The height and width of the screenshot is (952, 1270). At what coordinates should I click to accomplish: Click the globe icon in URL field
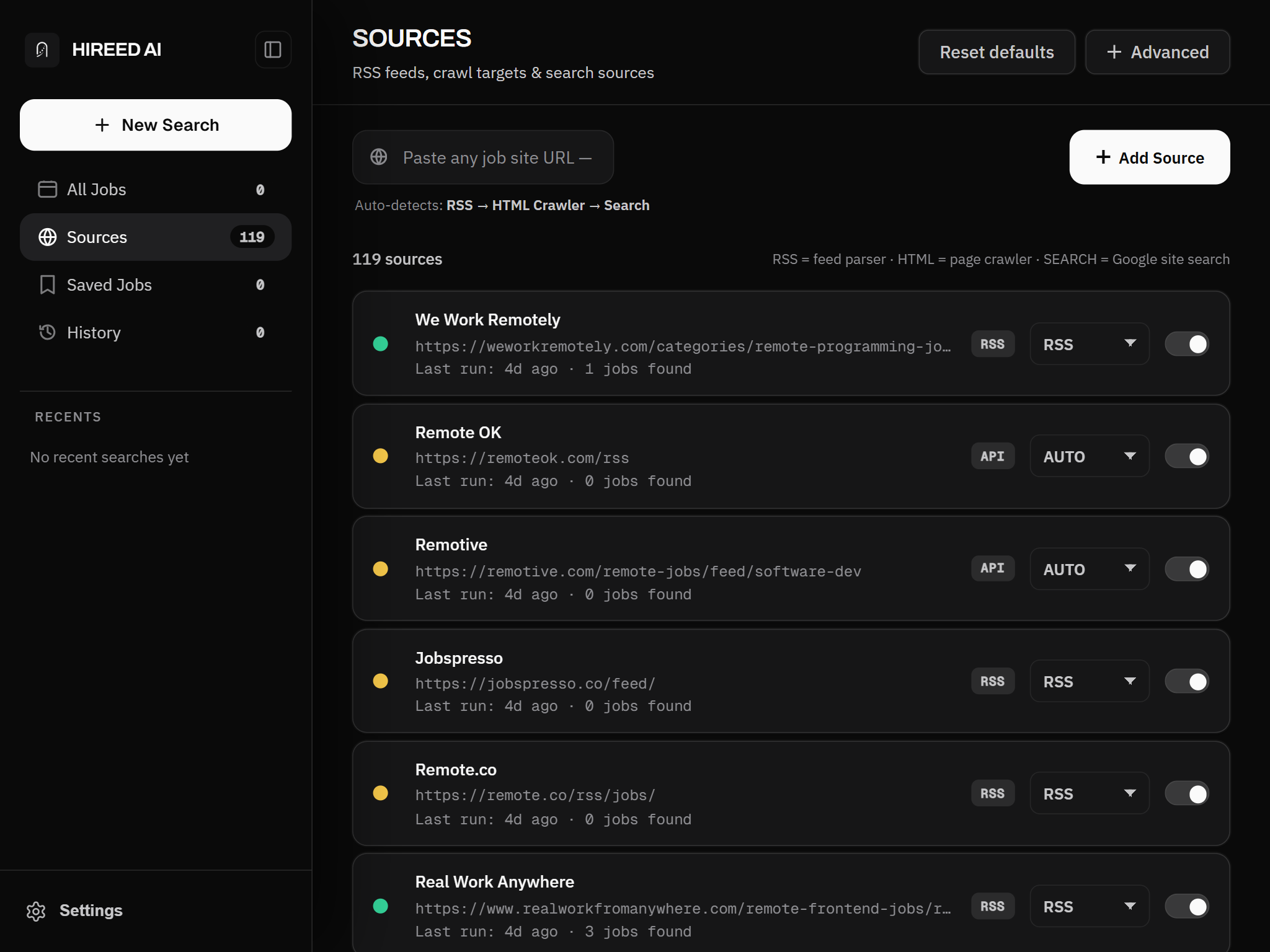pyautogui.click(x=379, y=157)
